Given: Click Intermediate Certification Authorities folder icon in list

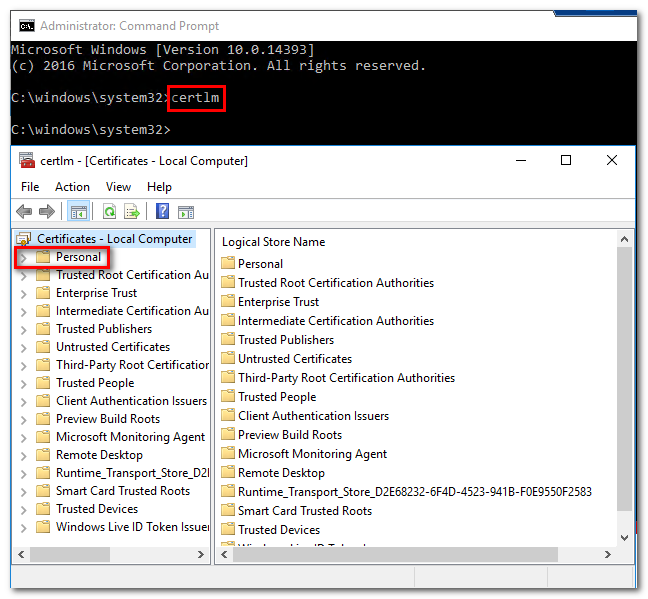Looking at the screenshot, I should [228, 320].
